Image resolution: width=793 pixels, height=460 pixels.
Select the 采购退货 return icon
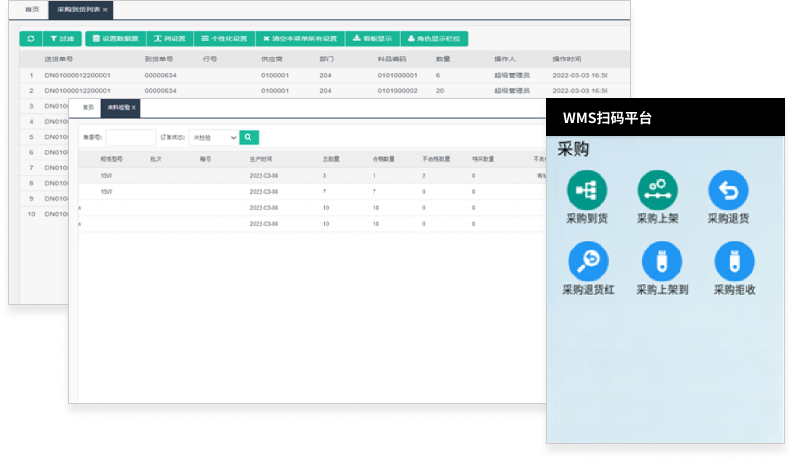pyautogui.click(x=728, y=190)
